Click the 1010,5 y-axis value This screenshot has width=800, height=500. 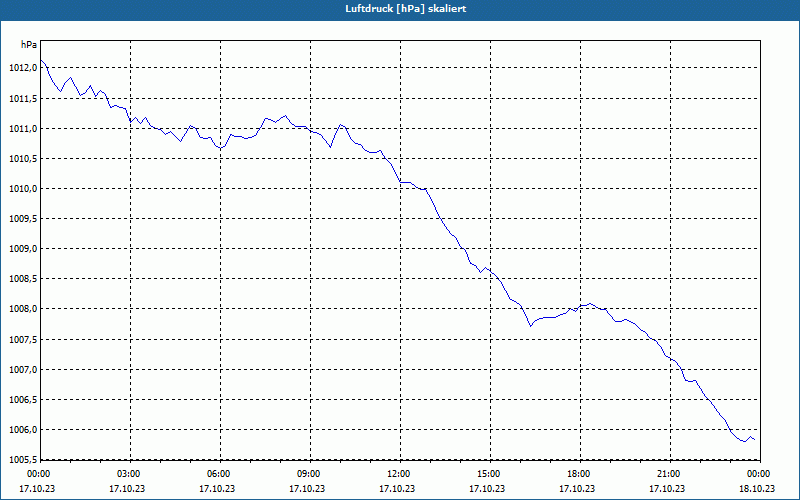pos(23,159)
